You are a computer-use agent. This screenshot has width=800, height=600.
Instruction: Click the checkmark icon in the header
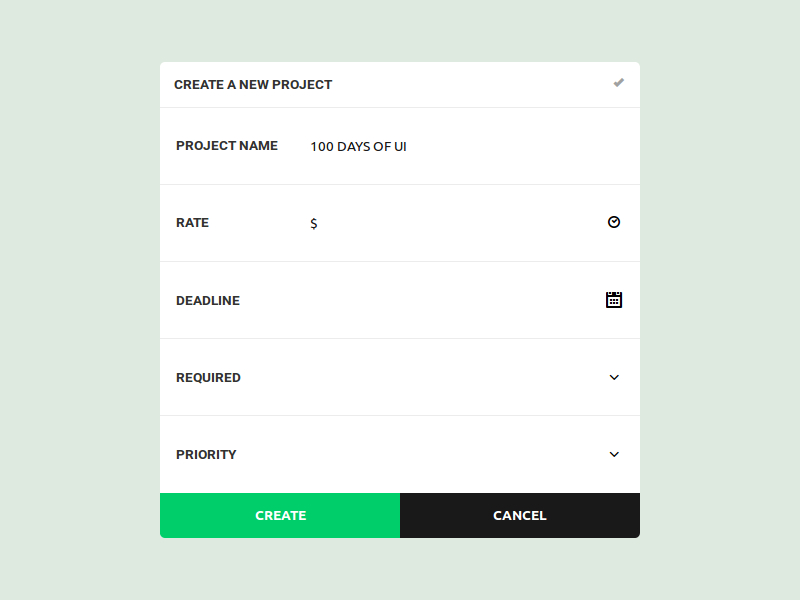[619, 83]
